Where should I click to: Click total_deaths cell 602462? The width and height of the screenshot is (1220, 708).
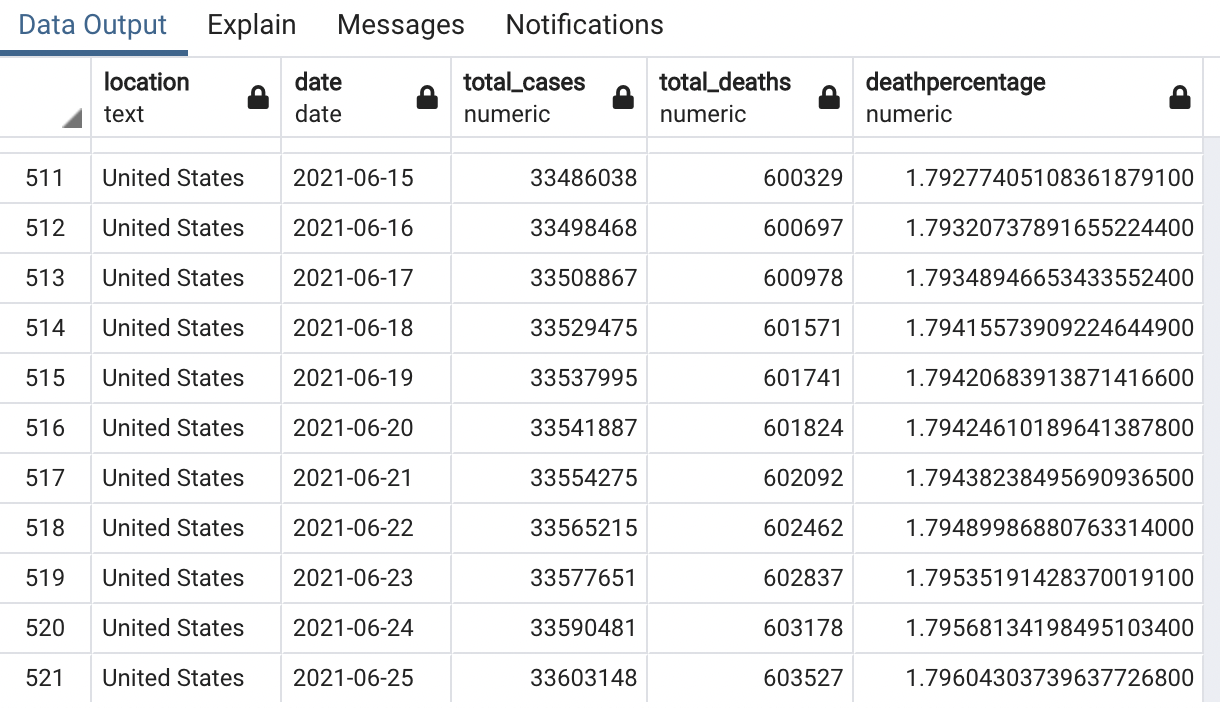[803, 528]
